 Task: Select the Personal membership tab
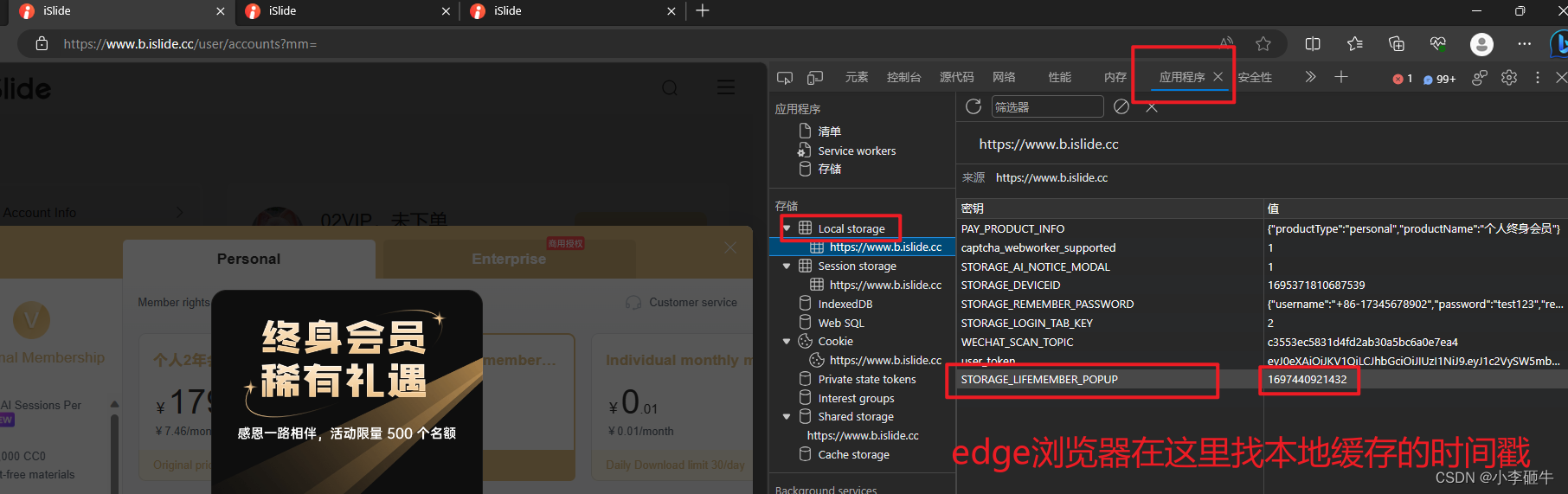click(x=248, y=259)
